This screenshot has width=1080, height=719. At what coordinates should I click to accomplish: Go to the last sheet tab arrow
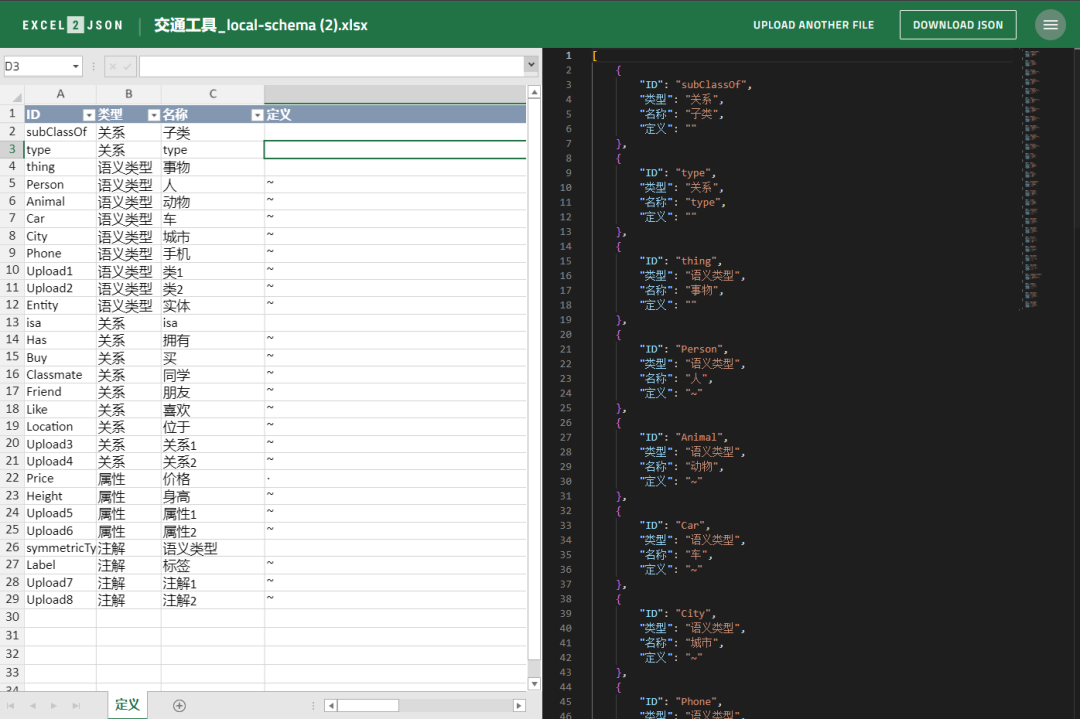tap(76, 705)
